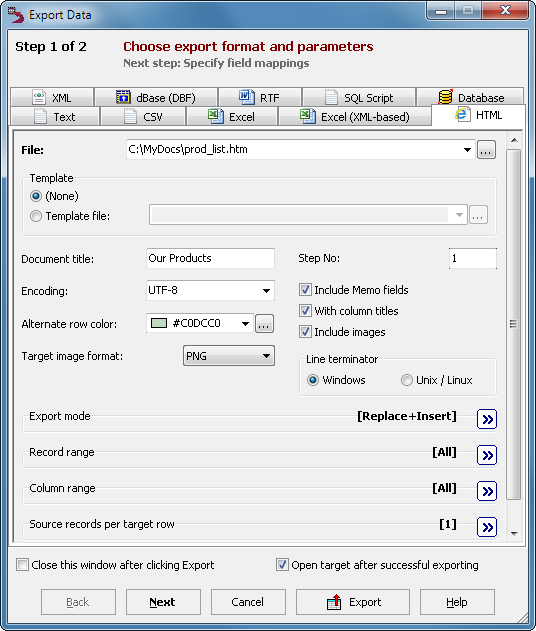Expand Source records per target row
This screenshot has width=536, height=631.
(487, 527)
